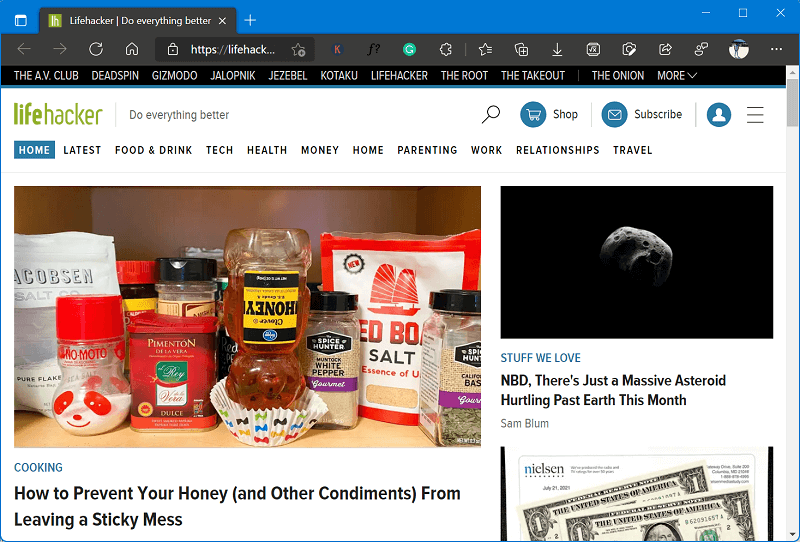Open the FOOD & DRINK section

[x=154, y=150]
